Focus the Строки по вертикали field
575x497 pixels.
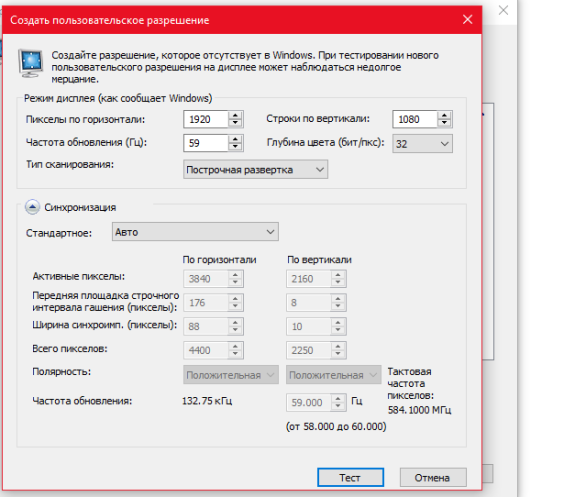pyautogui.click(x=415, y=119)
